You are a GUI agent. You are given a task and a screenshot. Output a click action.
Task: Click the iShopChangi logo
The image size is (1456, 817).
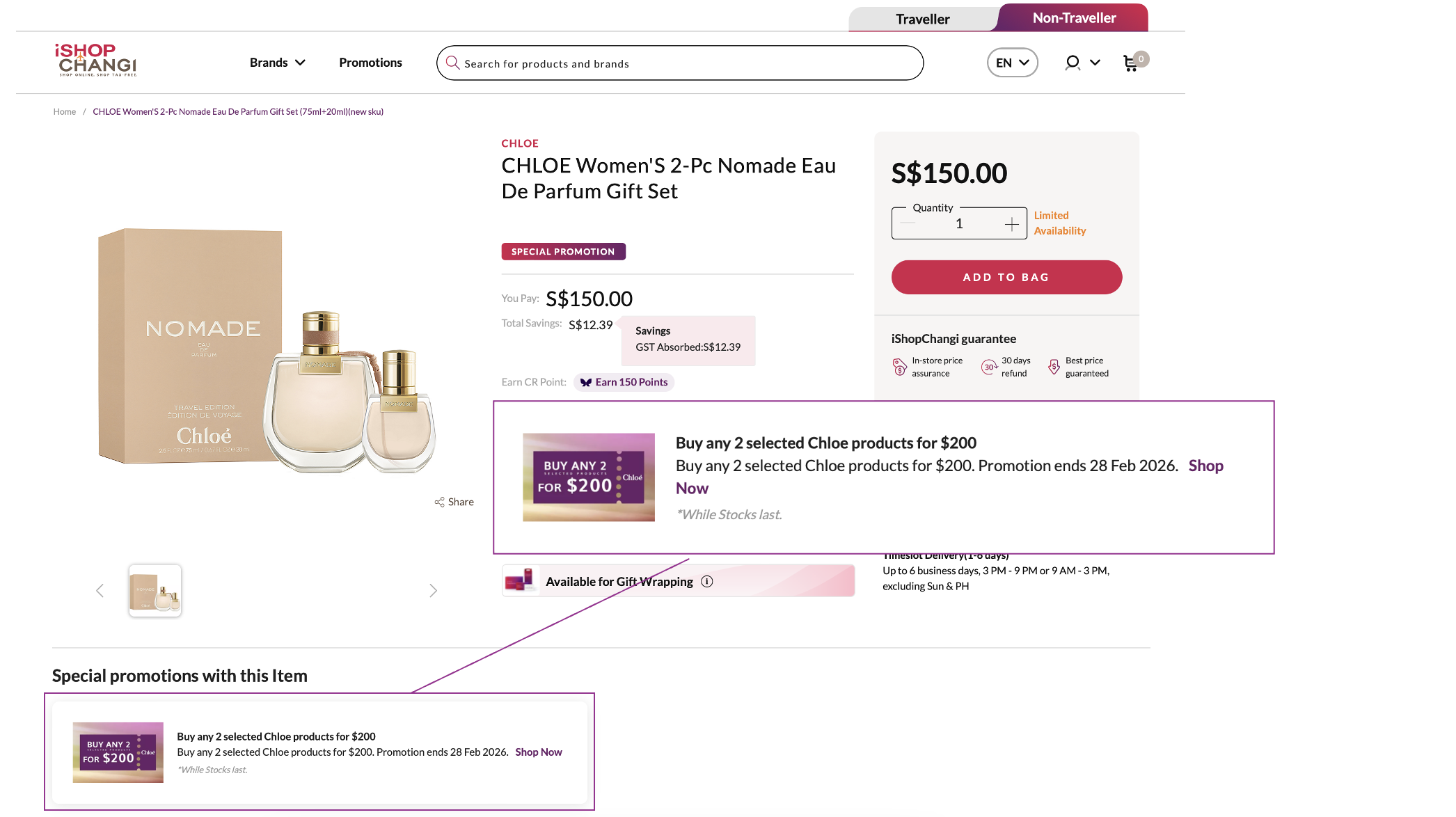coord(96,60)
